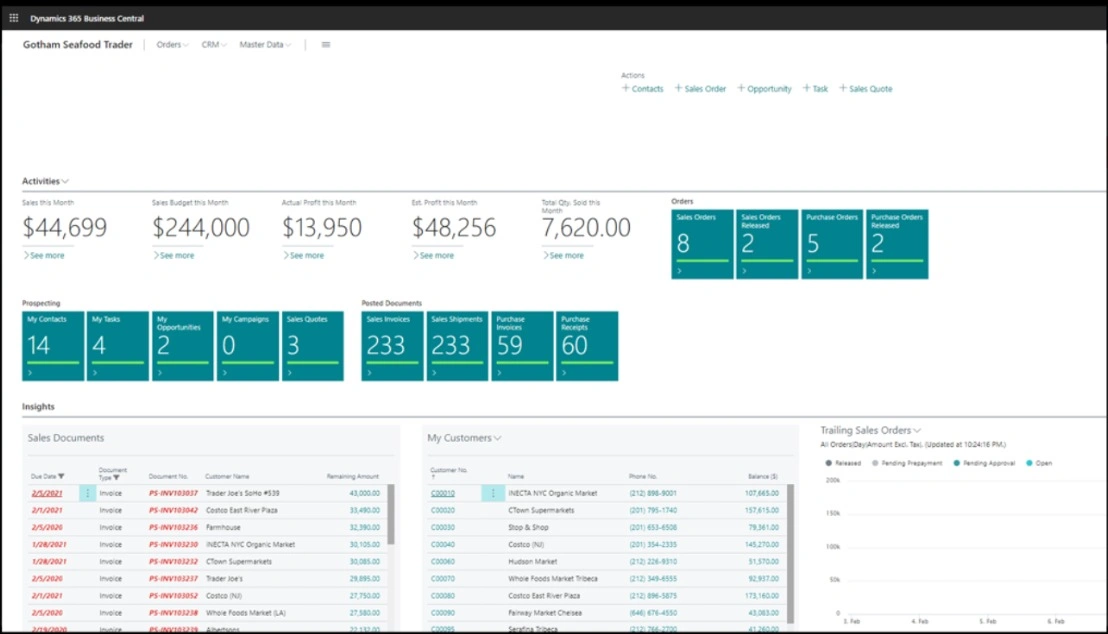
Task: Click the 2/5/2021 due date cell
Action: [47, 493]
